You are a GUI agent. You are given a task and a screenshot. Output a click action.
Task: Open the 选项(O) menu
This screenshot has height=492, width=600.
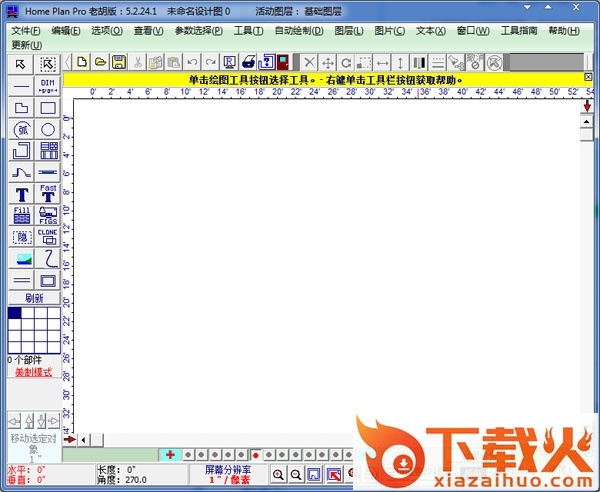tap(107, 31)
